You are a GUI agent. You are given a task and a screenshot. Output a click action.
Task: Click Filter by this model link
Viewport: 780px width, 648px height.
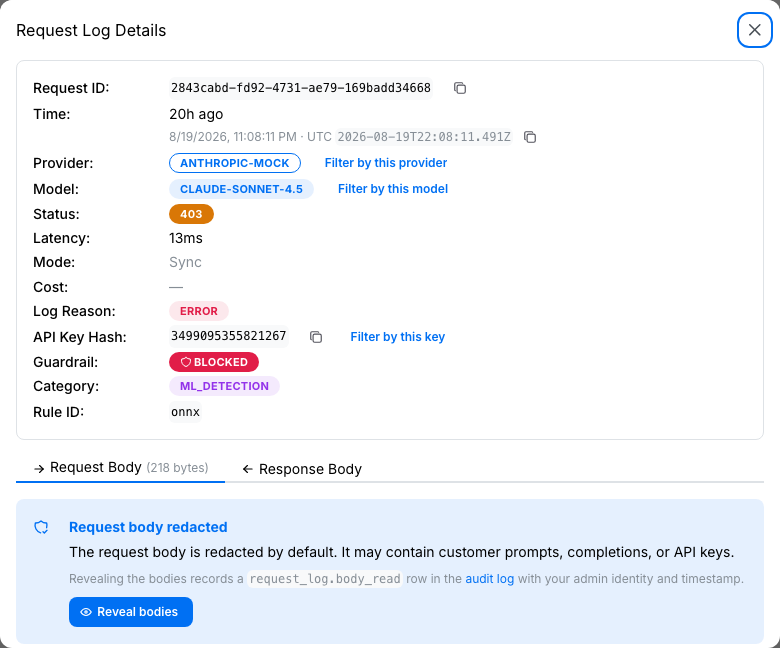pyautogui.click(x=392, y=188)
